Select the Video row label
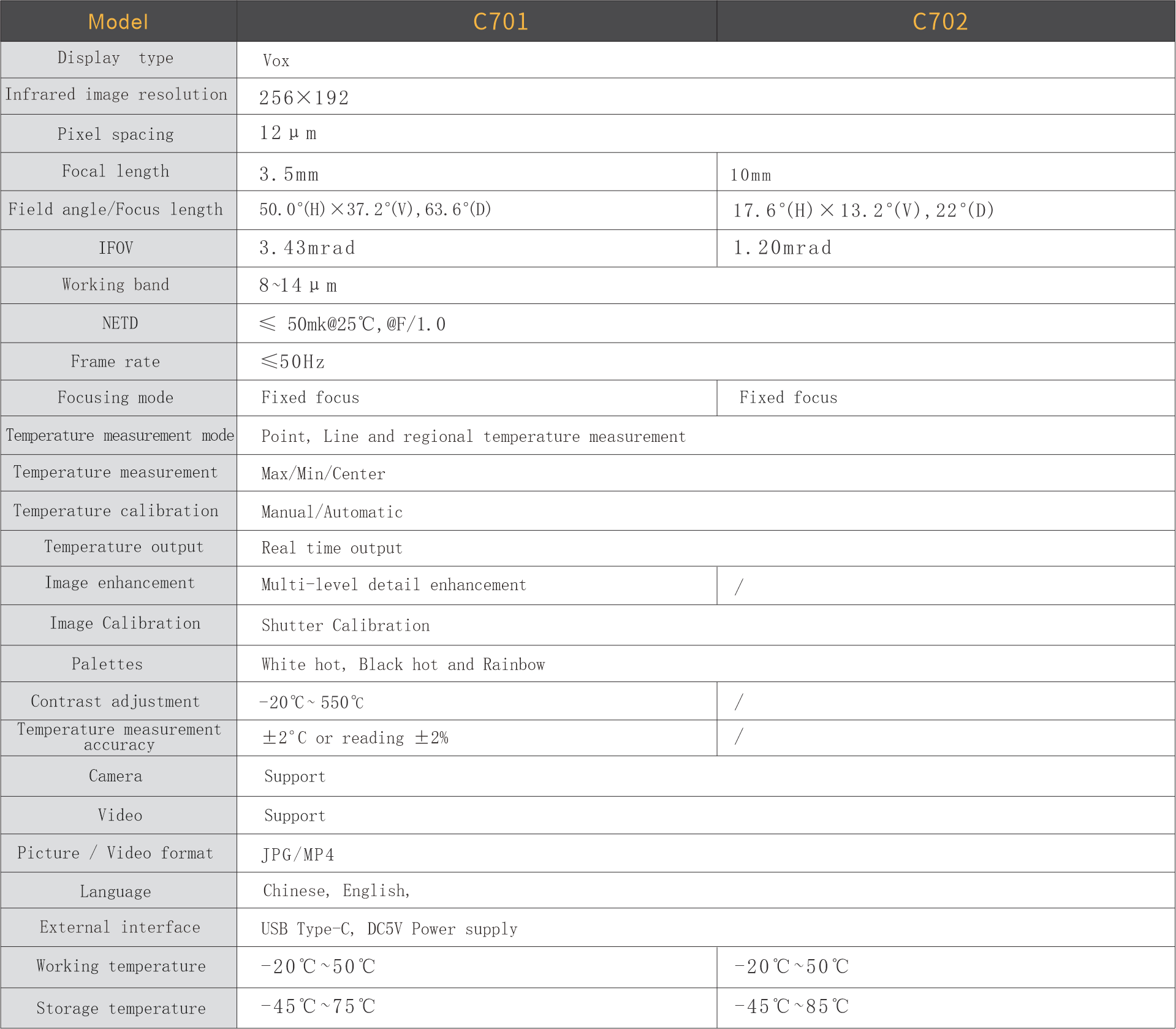The width and height of the screenshot is (1176, 1029). pyautogui.click(x=119, y=815)
